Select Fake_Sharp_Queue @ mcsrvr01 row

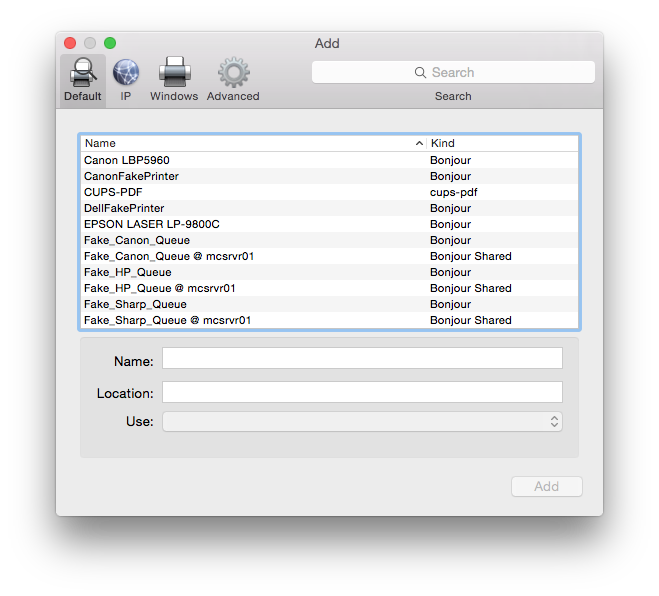(x=330, y=320)
